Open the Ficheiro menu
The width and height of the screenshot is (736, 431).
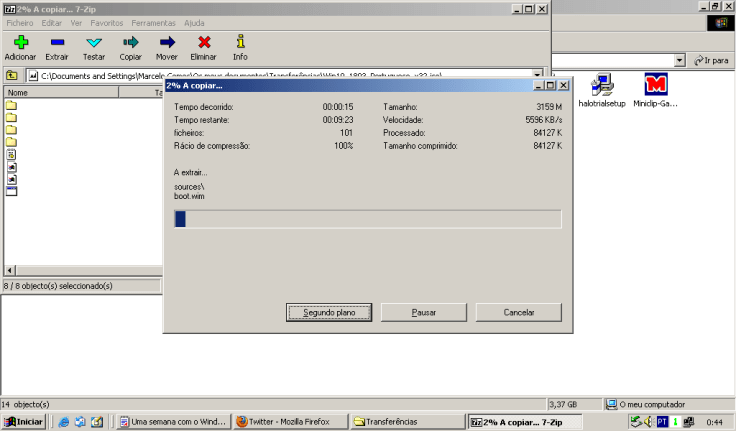pos(20,22)
